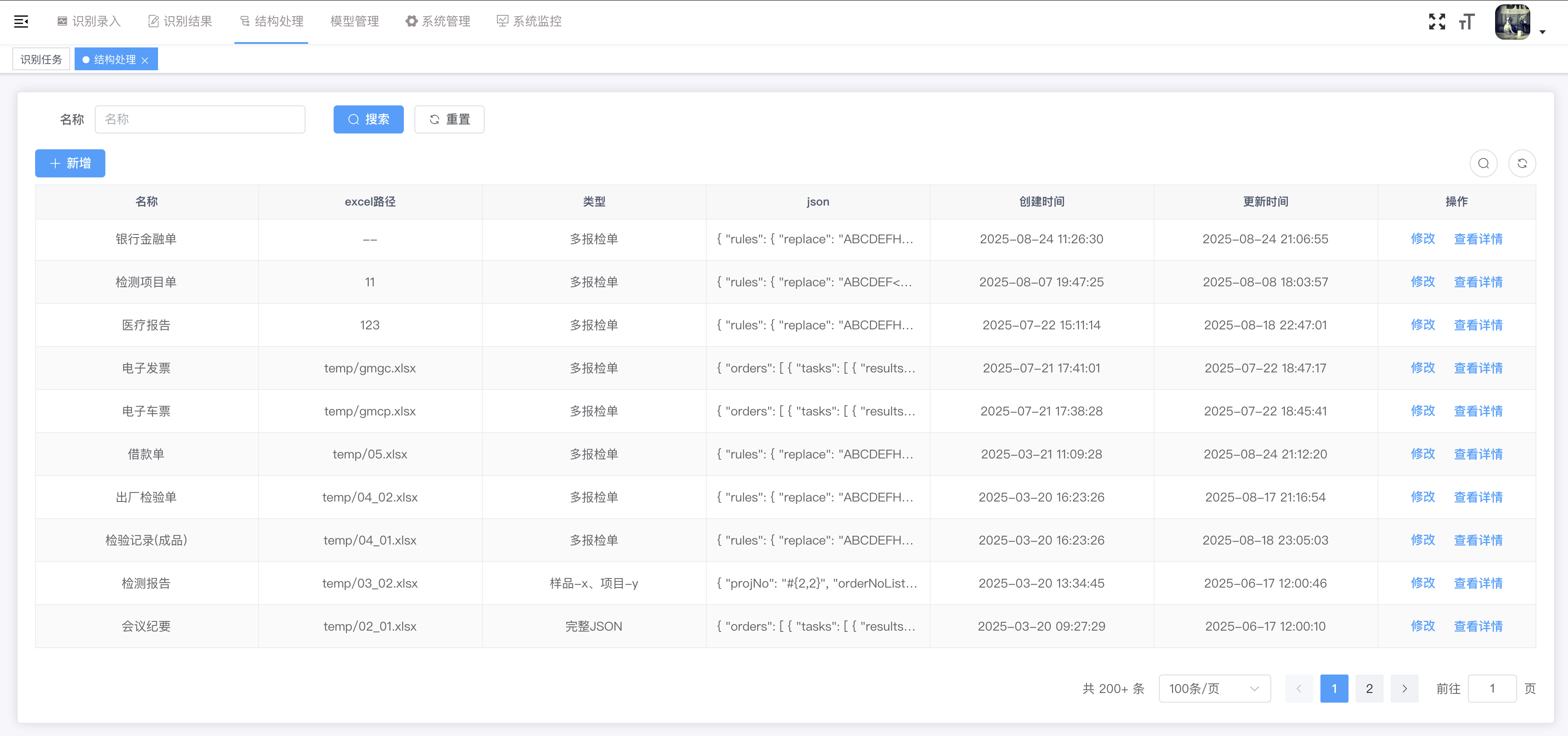Click 修改 for 医疗报告
Screen dimensions: 1568x736
[1423, 325]
